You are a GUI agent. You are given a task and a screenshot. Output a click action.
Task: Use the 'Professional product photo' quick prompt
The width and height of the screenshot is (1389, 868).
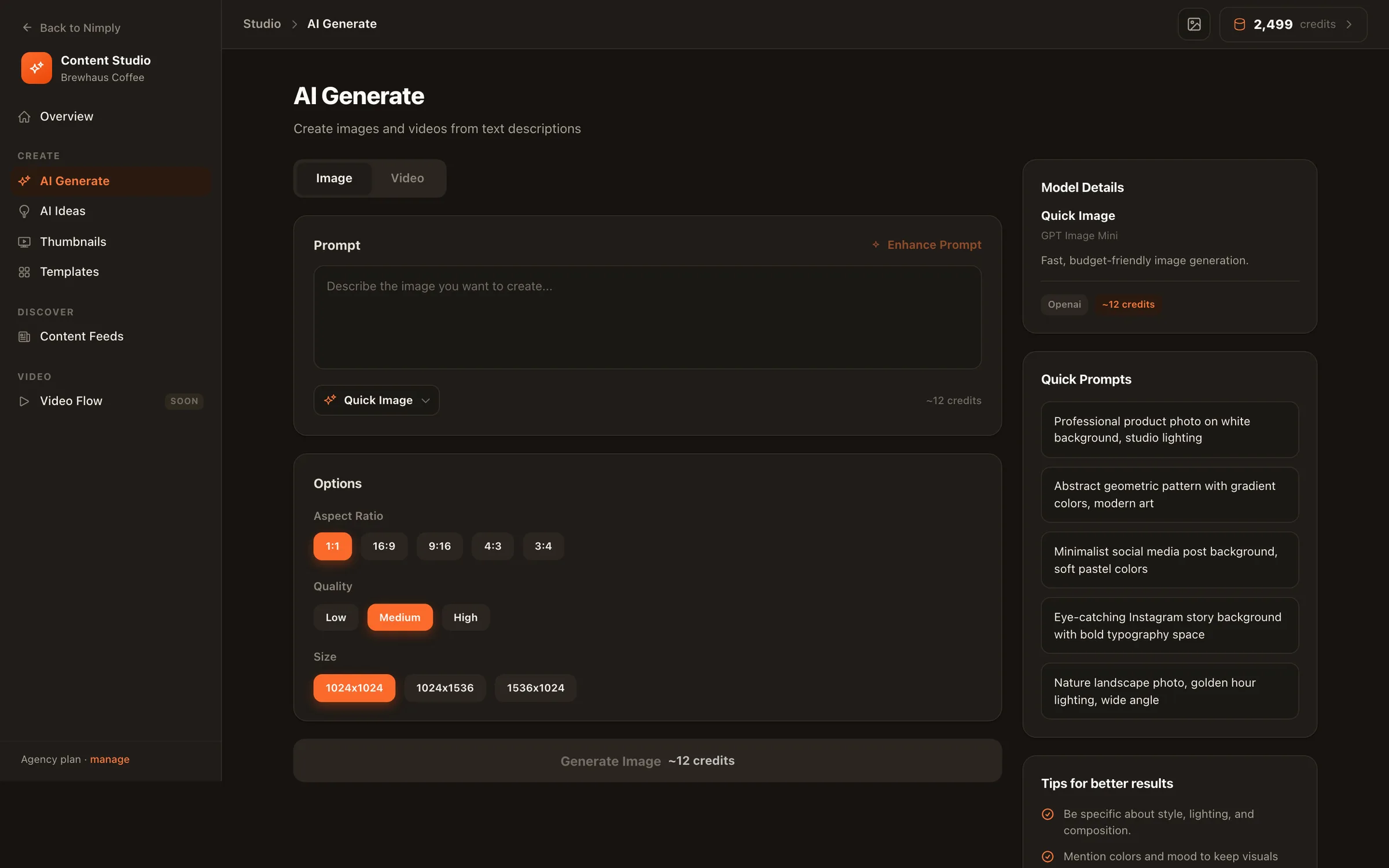click(x=1170, y=429)
